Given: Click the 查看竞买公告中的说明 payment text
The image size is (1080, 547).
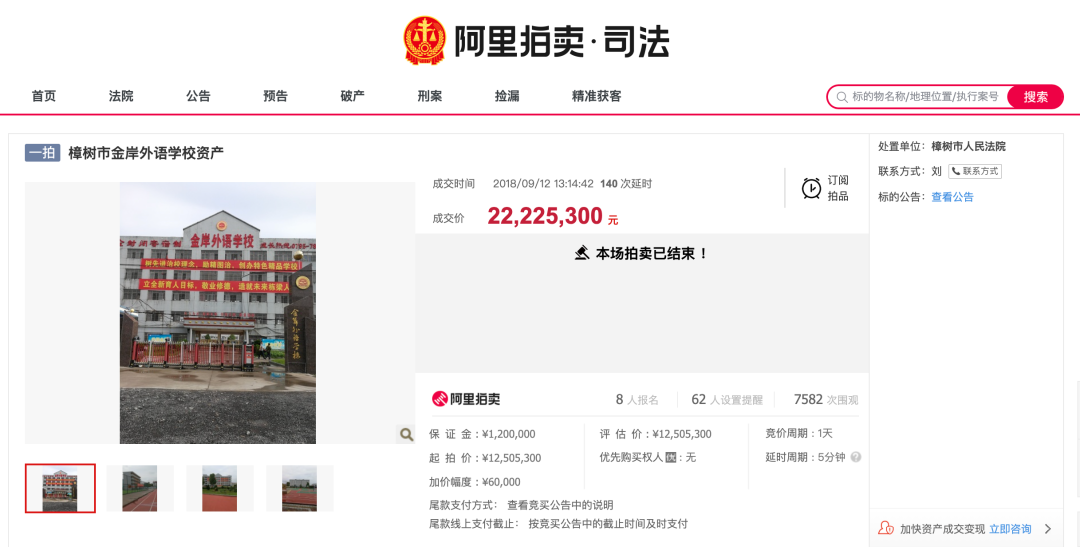Looking at the screenshot, I should (x=560, y=505).
